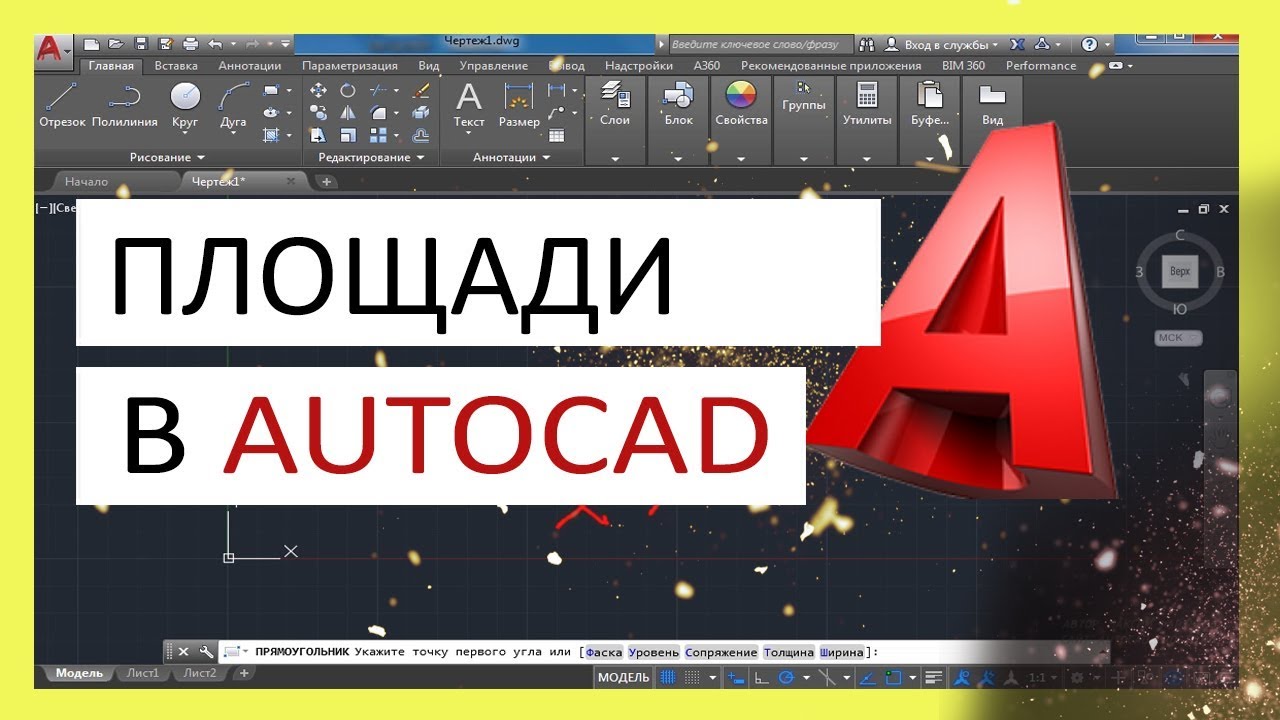Expand the Редактирование panel dropdown
Screen dimensions: 1280x720
(371, 158)
